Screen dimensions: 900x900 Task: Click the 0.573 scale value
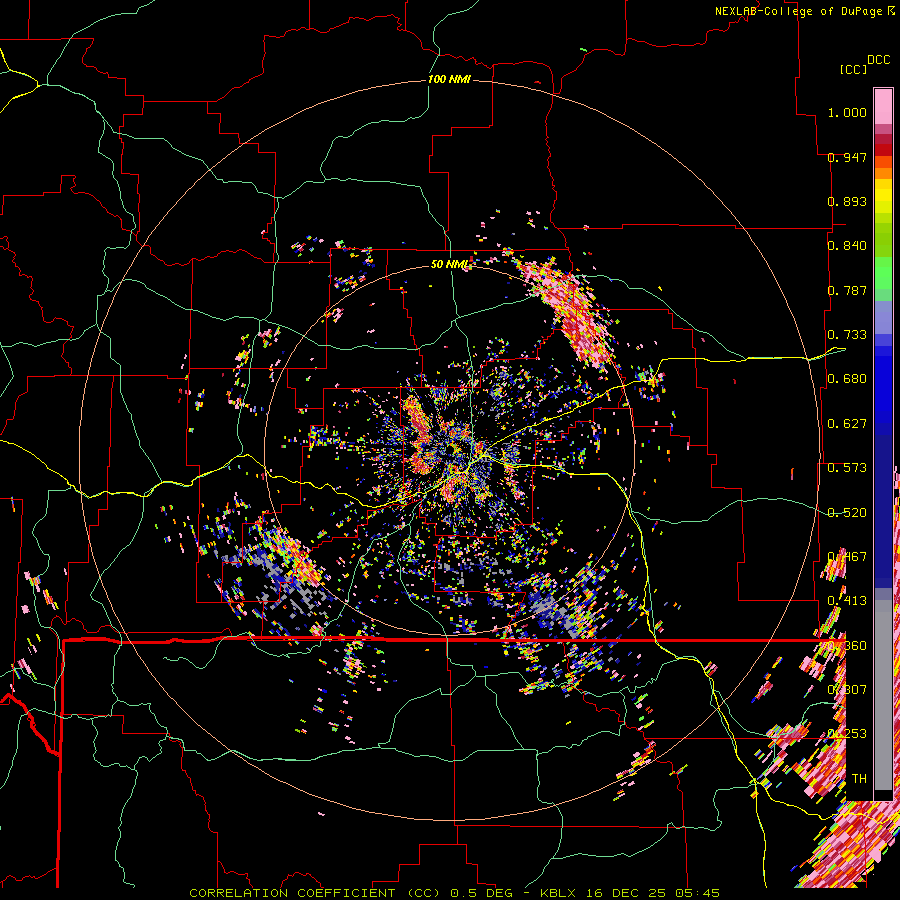click(847, 468)
